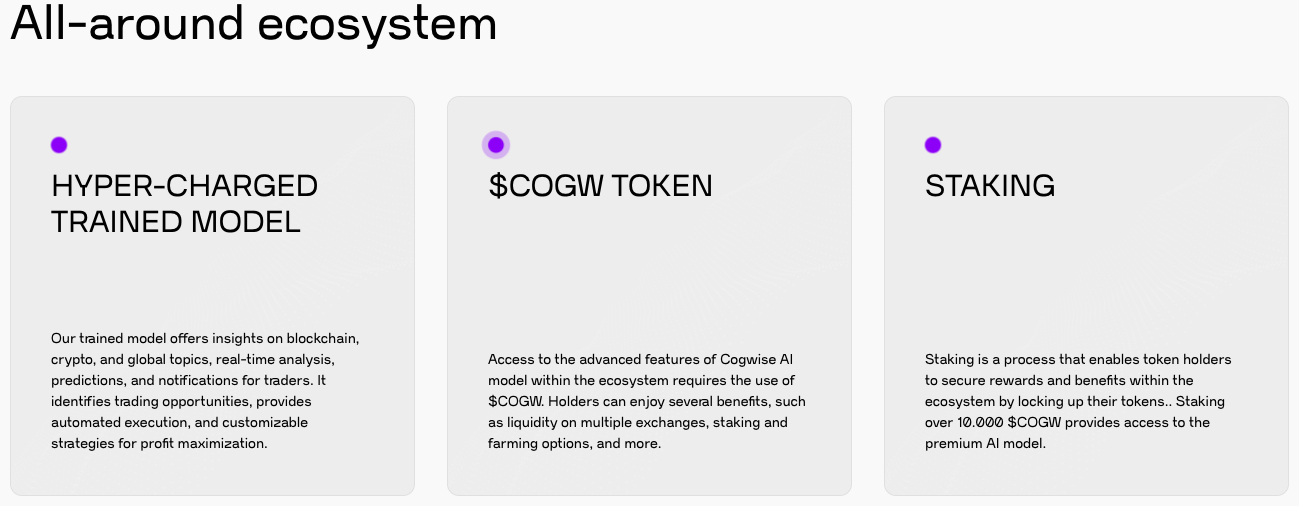This screenshot has width=1299, height=506.
Task: Click the All-around ecosystem page title
Action: point(254,23)
